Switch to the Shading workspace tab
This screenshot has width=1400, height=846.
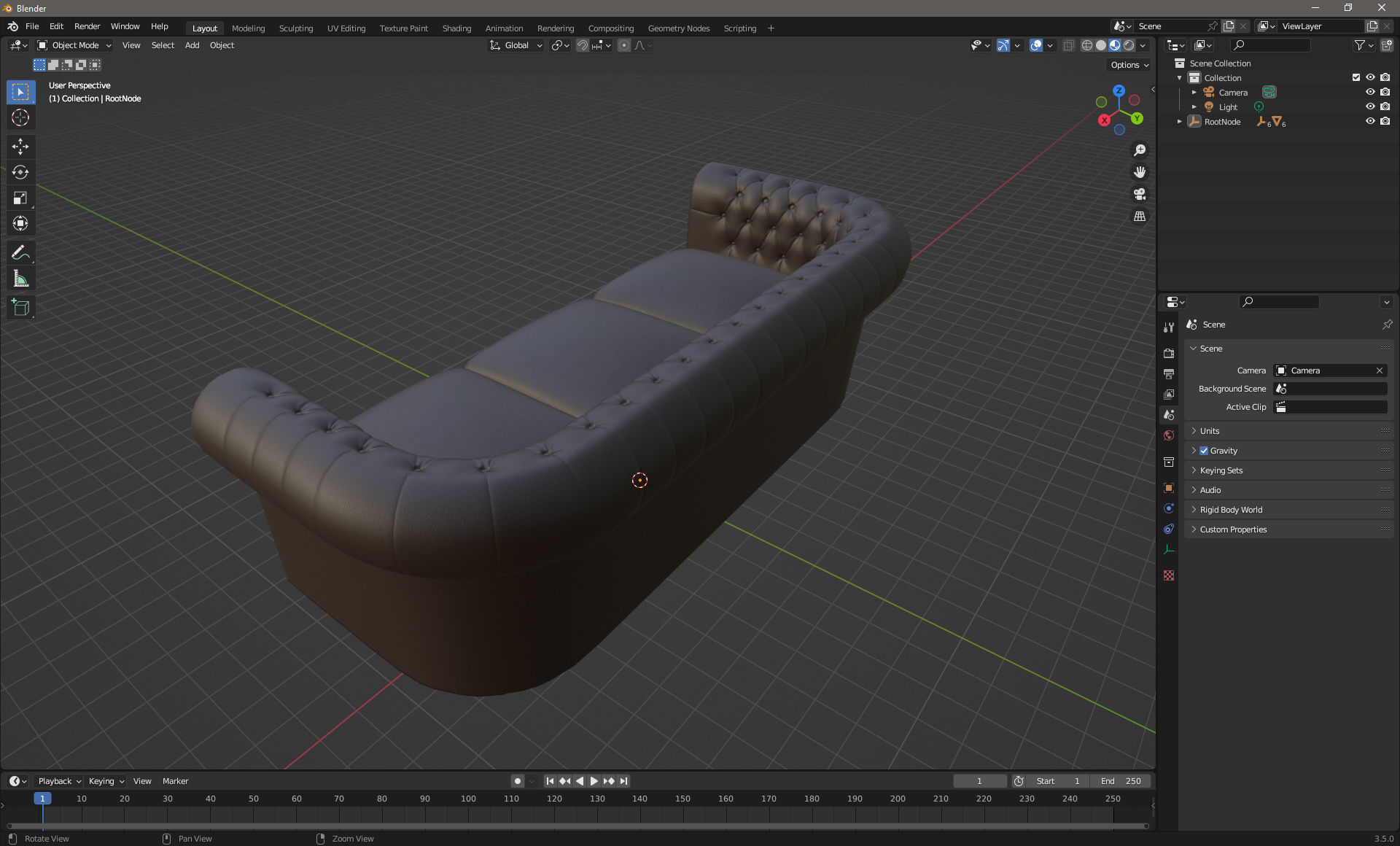tap(456, 28)
